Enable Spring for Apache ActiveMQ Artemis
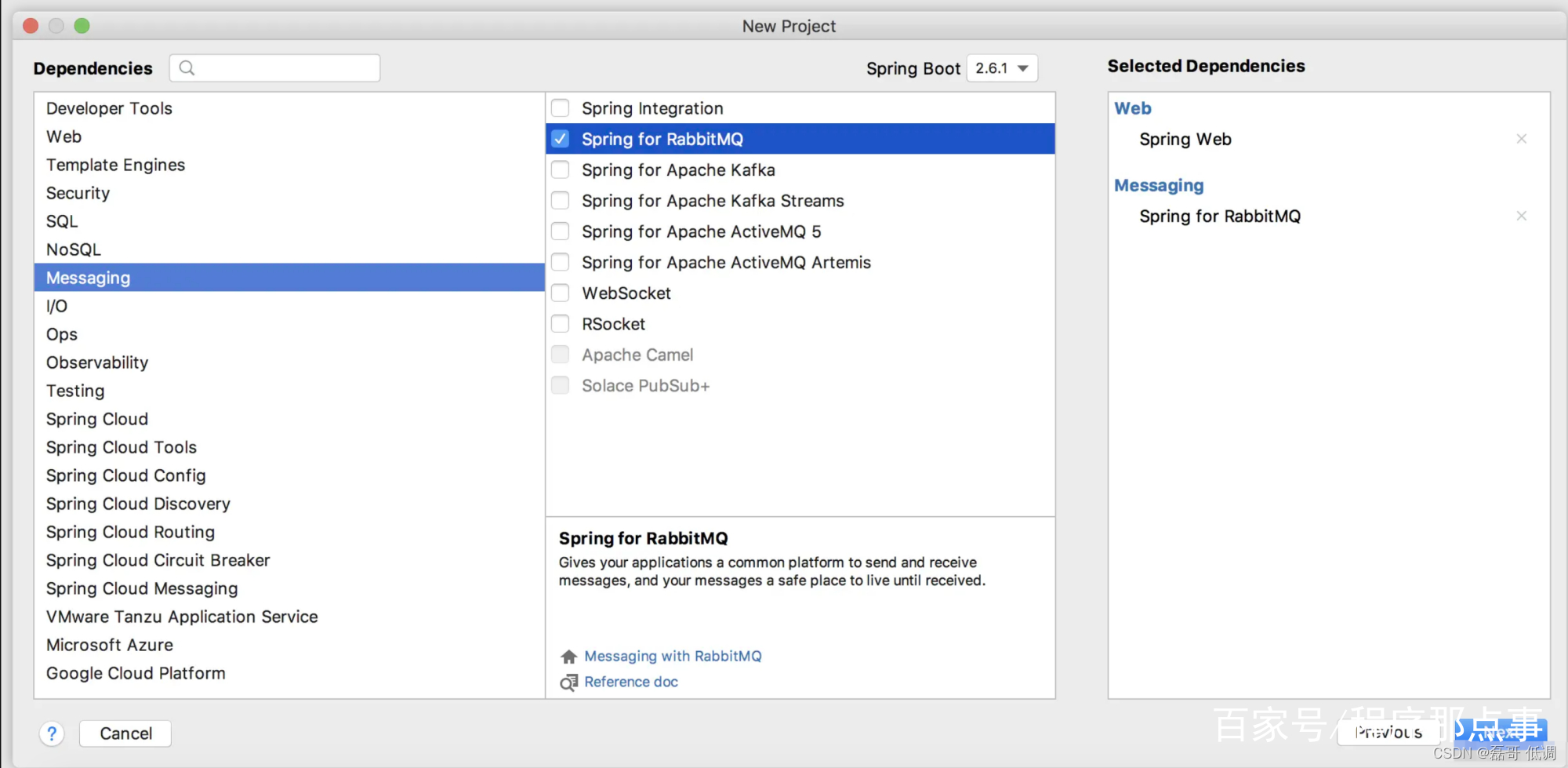 click(561, 262)
